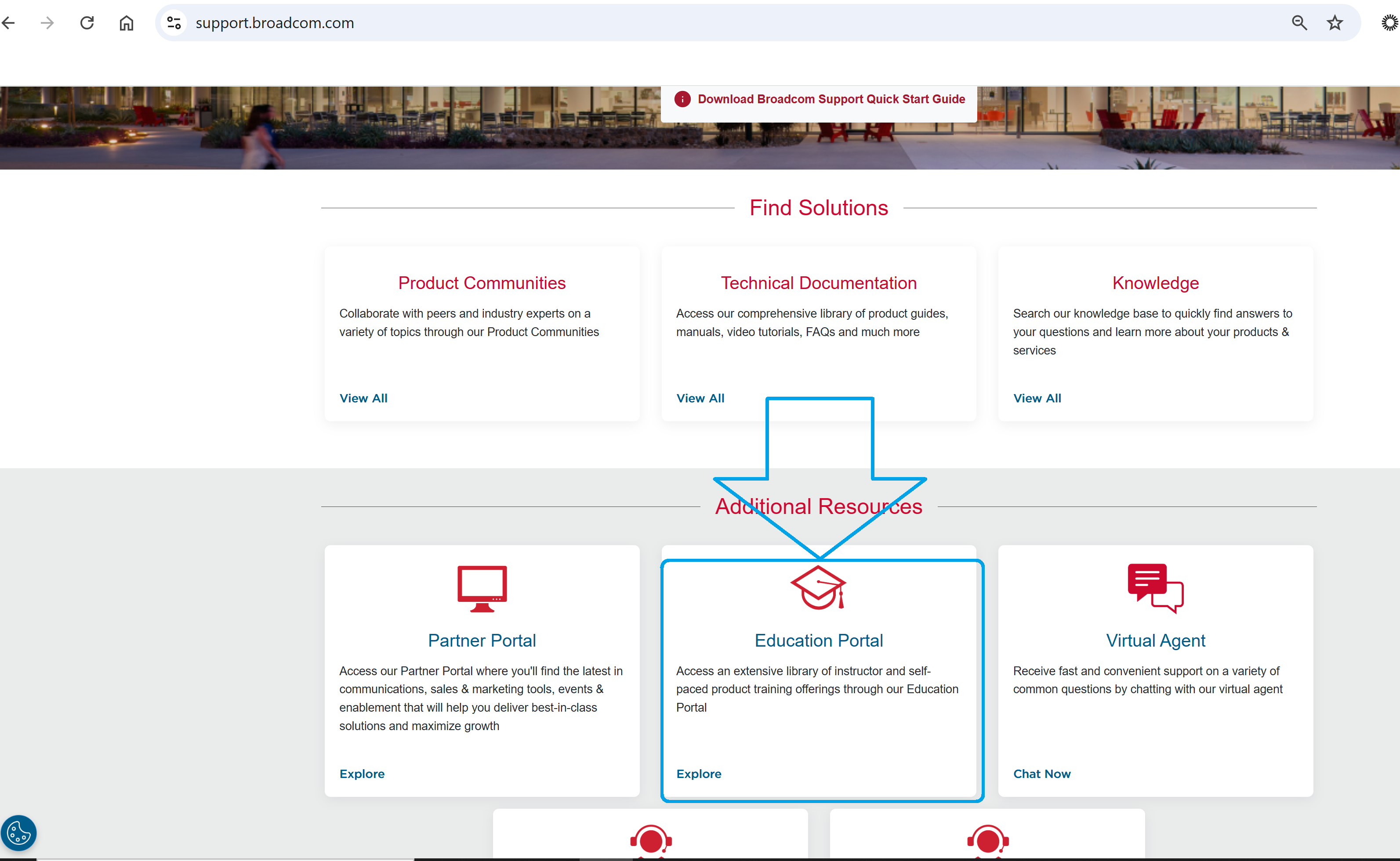The width and height of the screenshot is (1400, 861).
Task: Click the Virtual Agent chat bubbles icon
Action: (1155, 589)
